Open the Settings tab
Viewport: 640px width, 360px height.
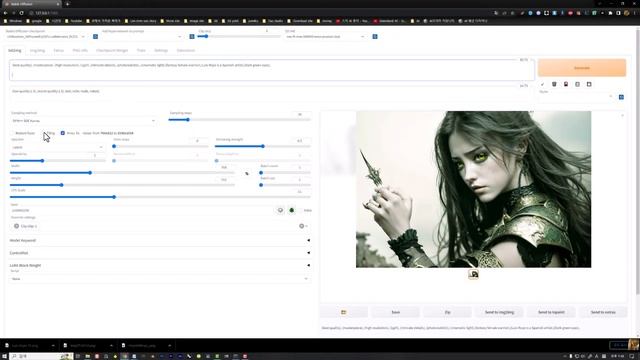(x=161, y=51)
